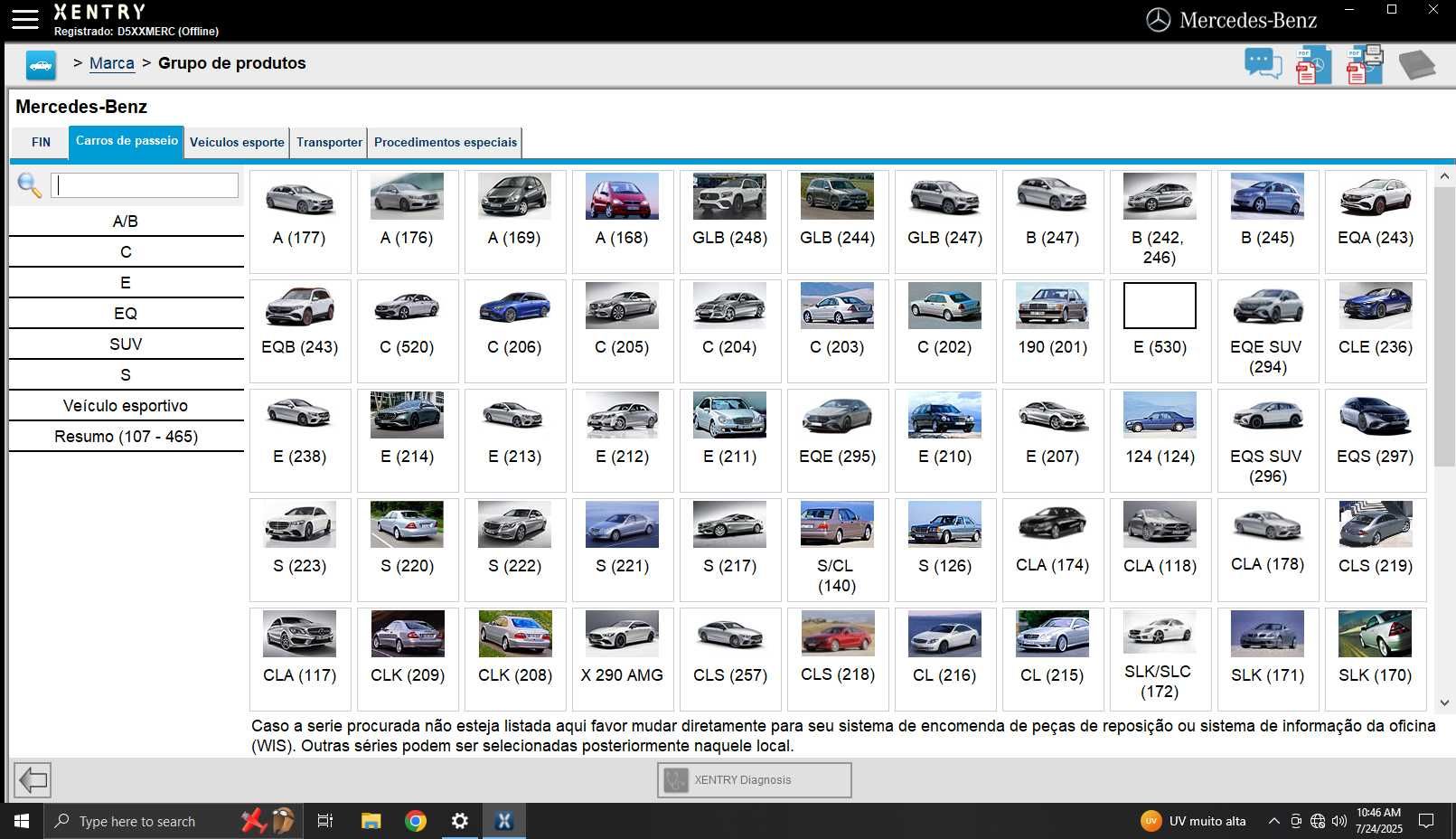Pick the red A (168) car
Image resolution: width=1456 pixels, height=839 pixels.
(622, 222)
